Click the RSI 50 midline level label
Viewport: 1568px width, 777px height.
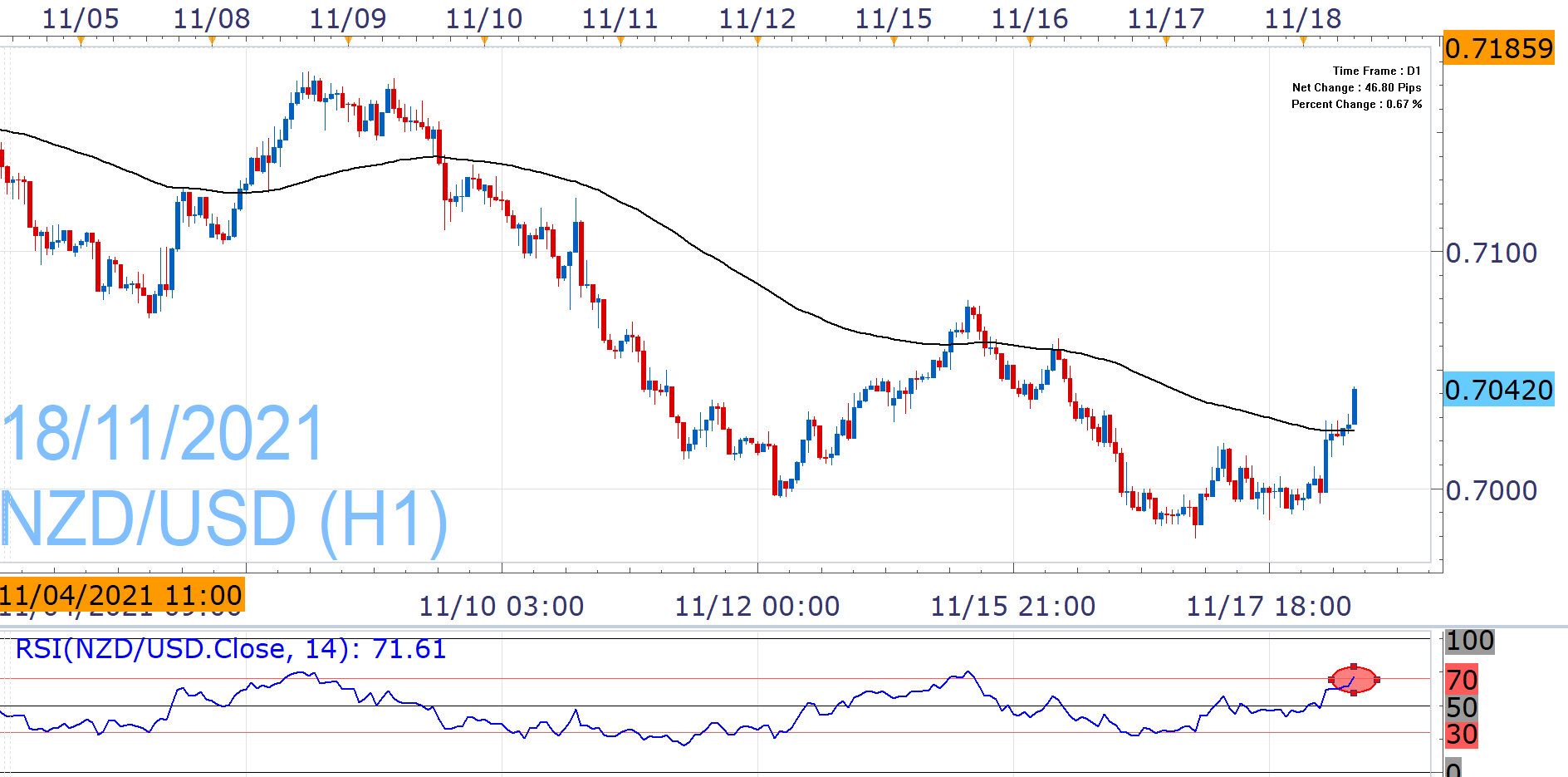pos(1462,707)
